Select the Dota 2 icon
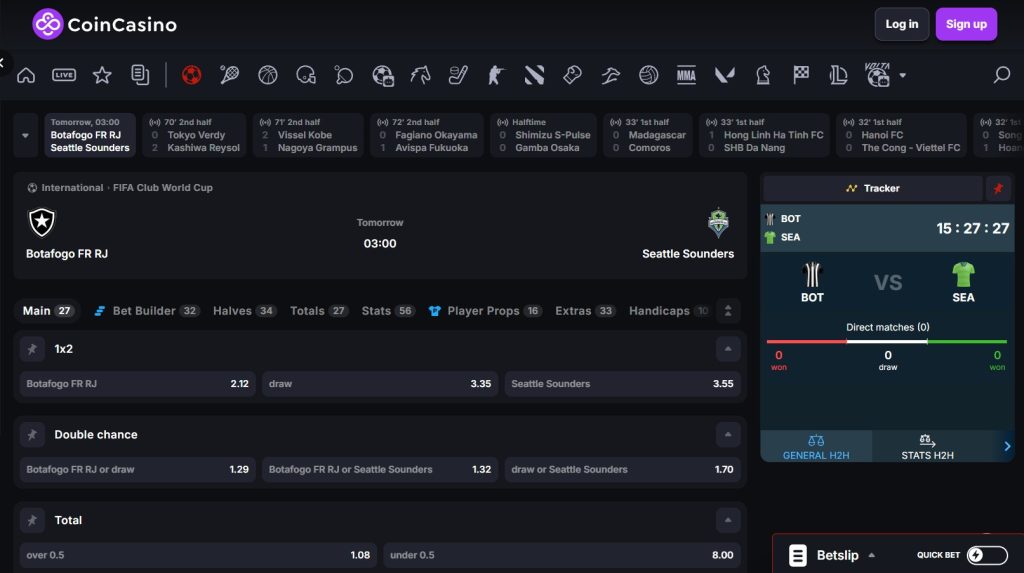This screenshot has height=573, width=1024. [534, 75]
